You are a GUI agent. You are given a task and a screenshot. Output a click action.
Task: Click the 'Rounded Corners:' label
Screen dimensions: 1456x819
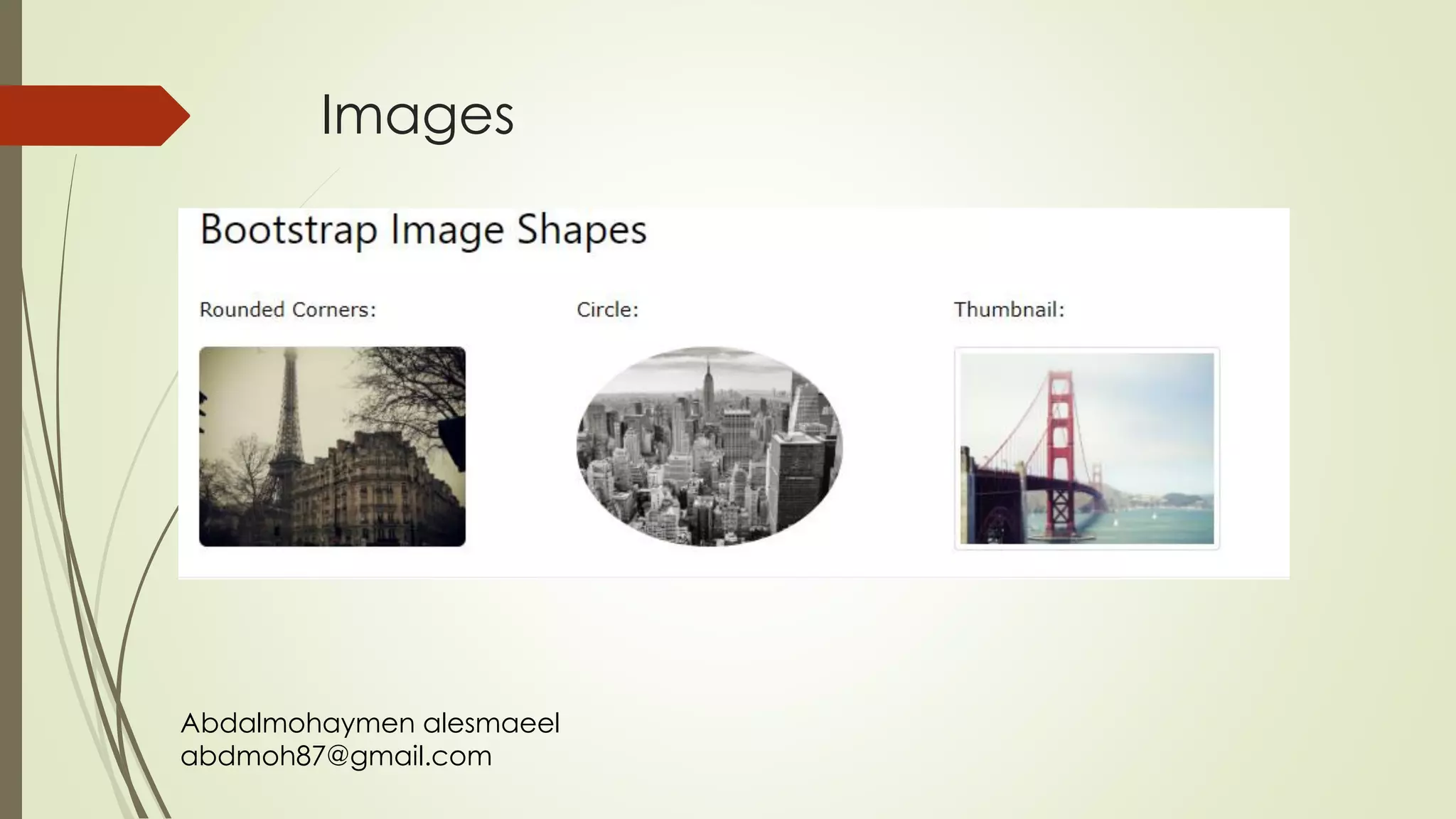(x=287, y=310)
